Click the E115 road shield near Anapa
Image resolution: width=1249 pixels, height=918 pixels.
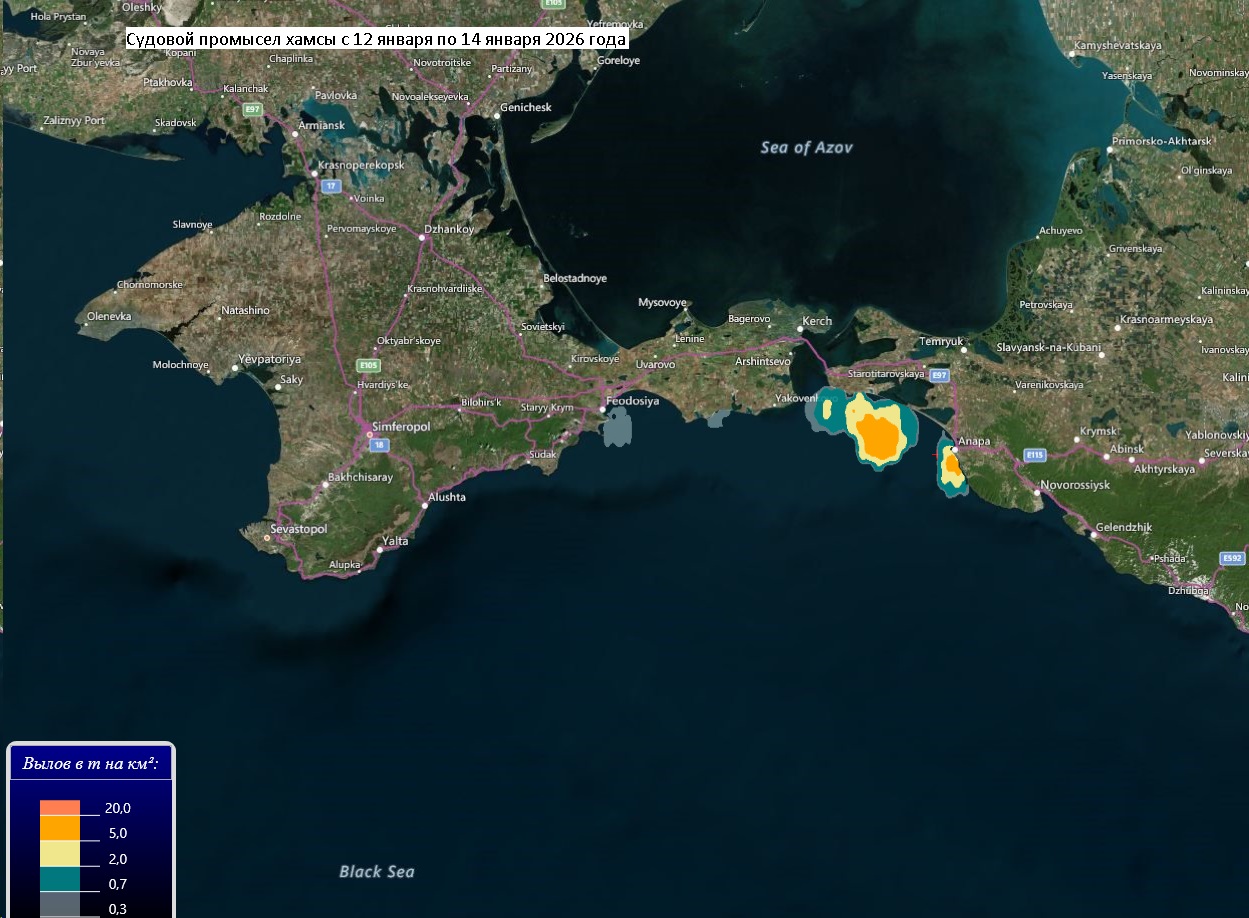click(x=1034, y=455)
